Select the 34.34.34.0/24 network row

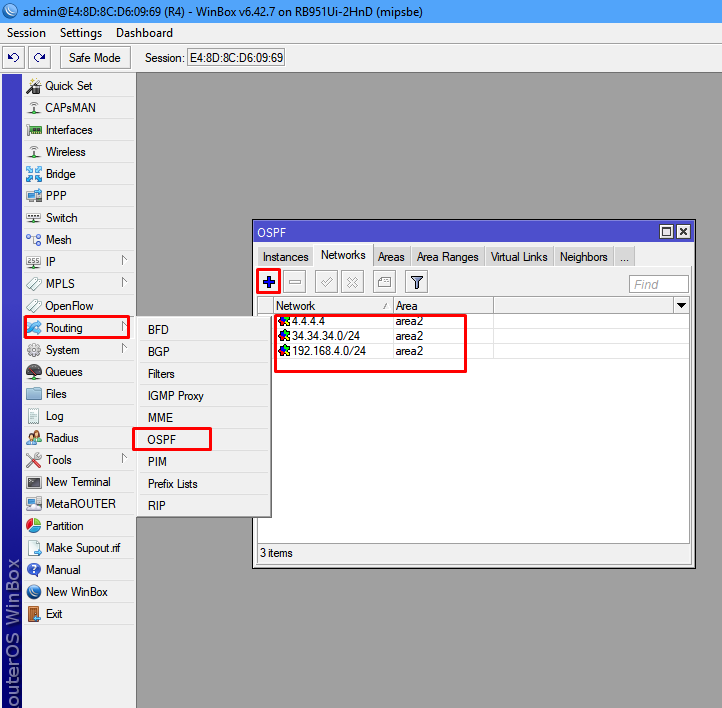[473, 336]
